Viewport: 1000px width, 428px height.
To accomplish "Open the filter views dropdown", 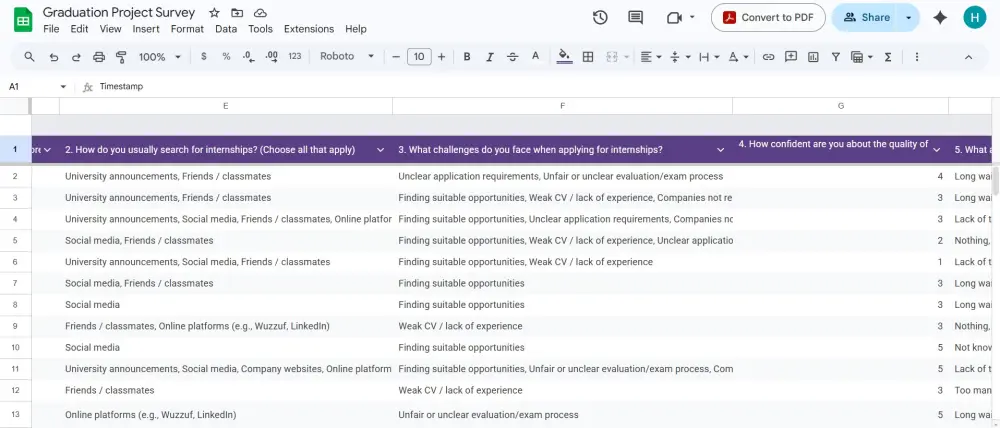I will coord(862,57).
